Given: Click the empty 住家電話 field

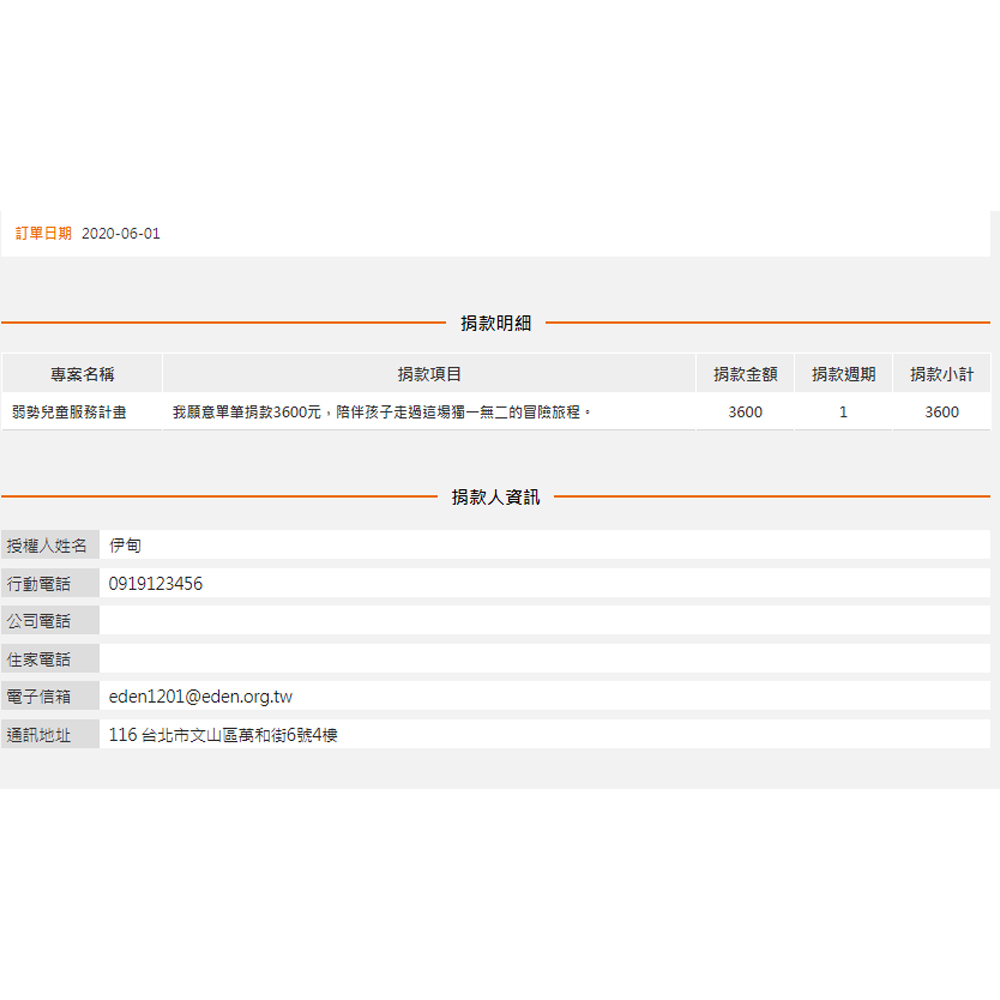Looking at the screenshot, I should click(544, 658).
